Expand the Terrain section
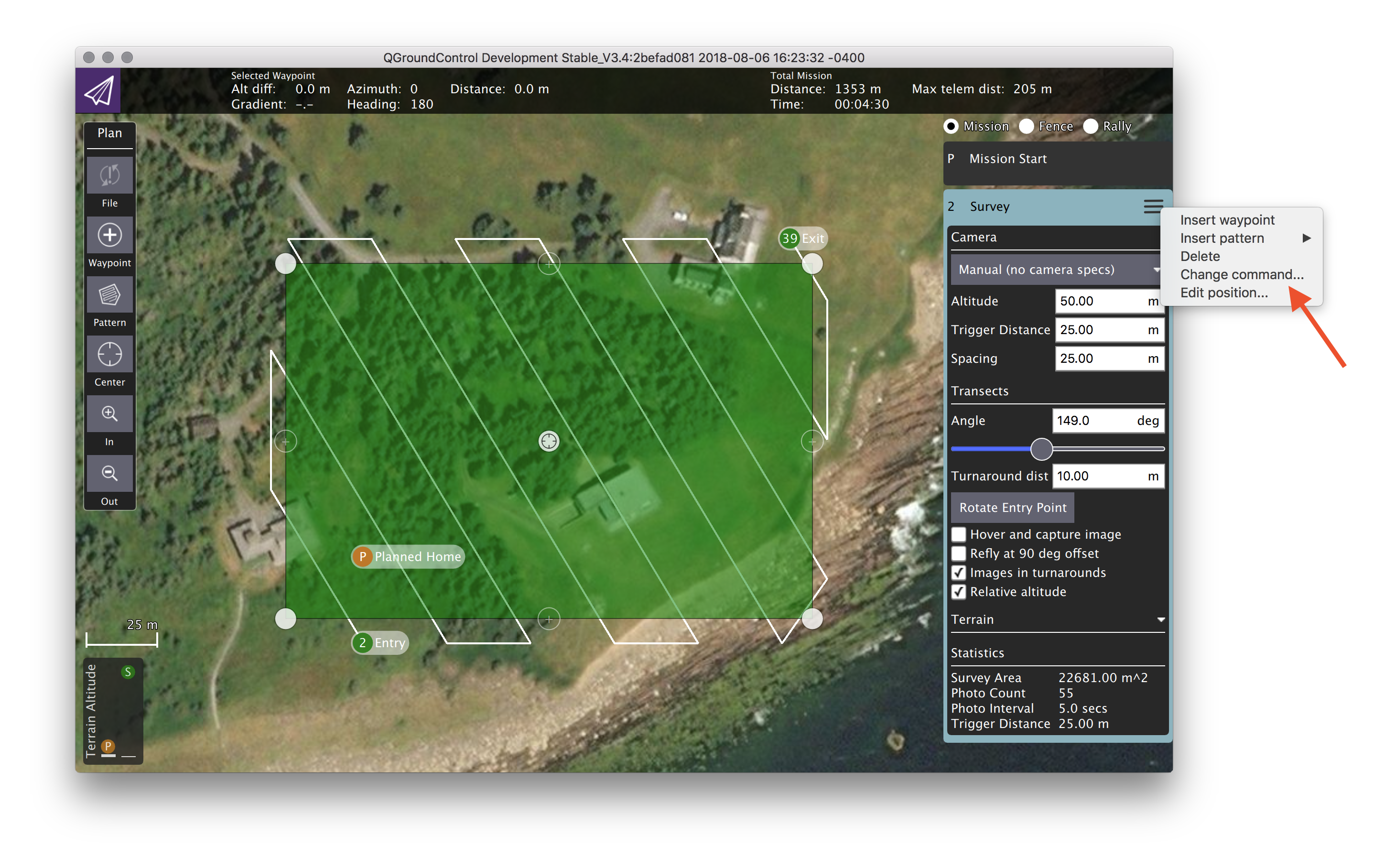The height and width of the screenshot is (868, 1385). pyautogui.click(x=1057, y=619)
